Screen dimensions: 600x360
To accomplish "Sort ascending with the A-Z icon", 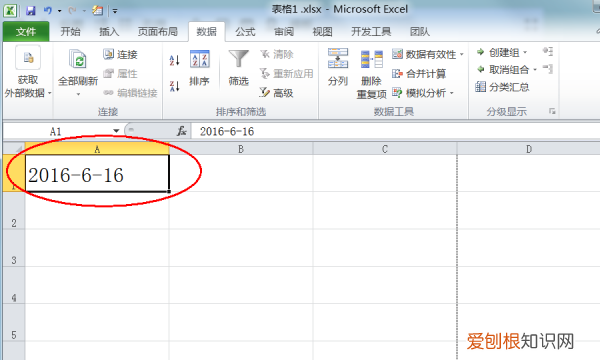I will 174,60.
